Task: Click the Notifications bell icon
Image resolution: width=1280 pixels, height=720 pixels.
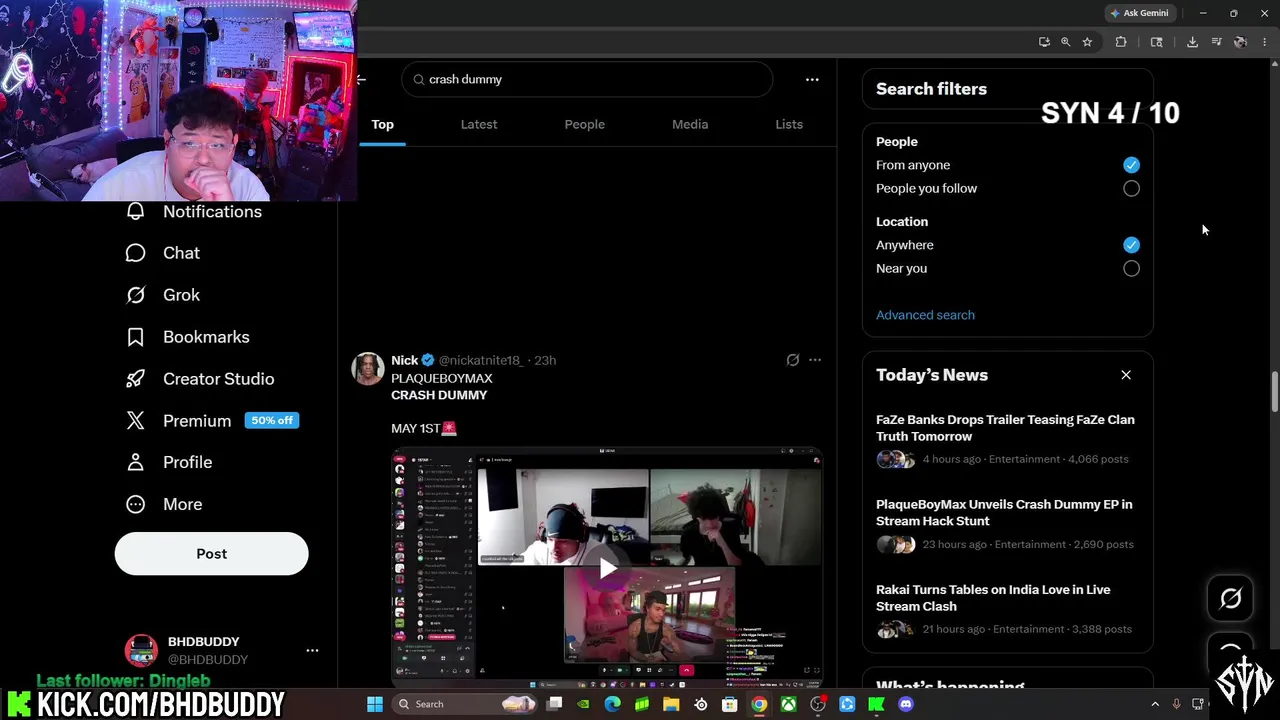Action: point(135,211)
